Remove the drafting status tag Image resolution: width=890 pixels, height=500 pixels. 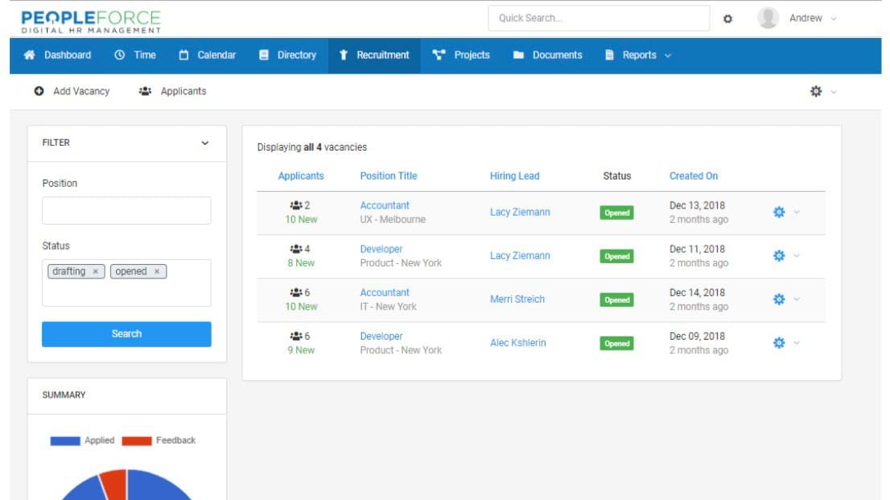click(96, 272)
